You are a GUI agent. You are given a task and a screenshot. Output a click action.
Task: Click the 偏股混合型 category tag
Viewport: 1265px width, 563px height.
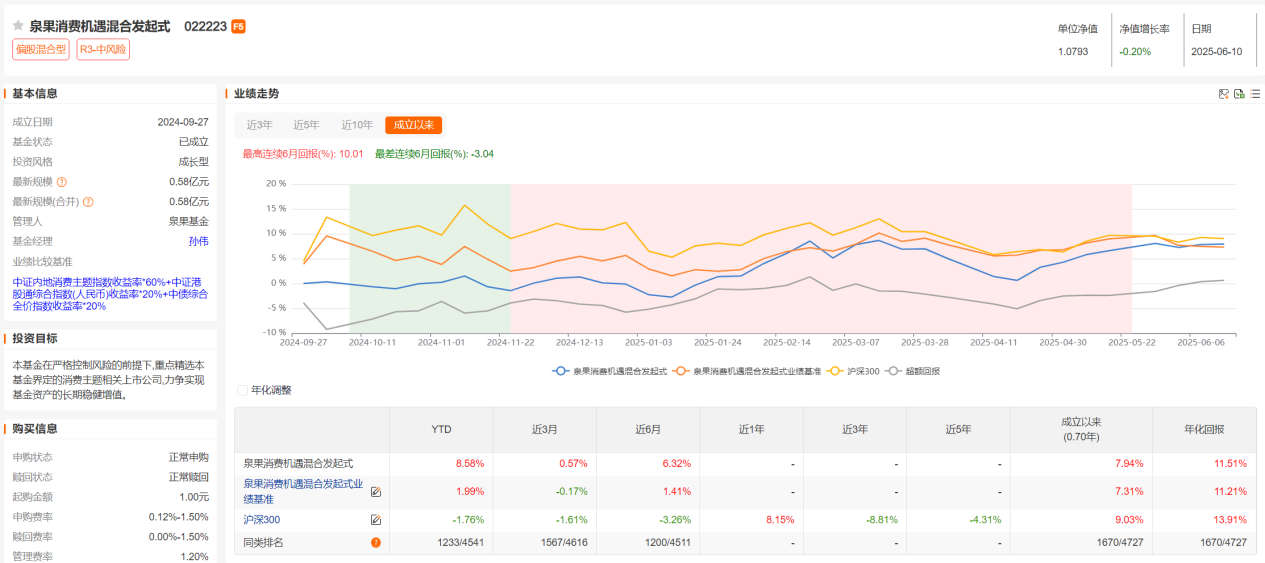click(x=41, y=49)
